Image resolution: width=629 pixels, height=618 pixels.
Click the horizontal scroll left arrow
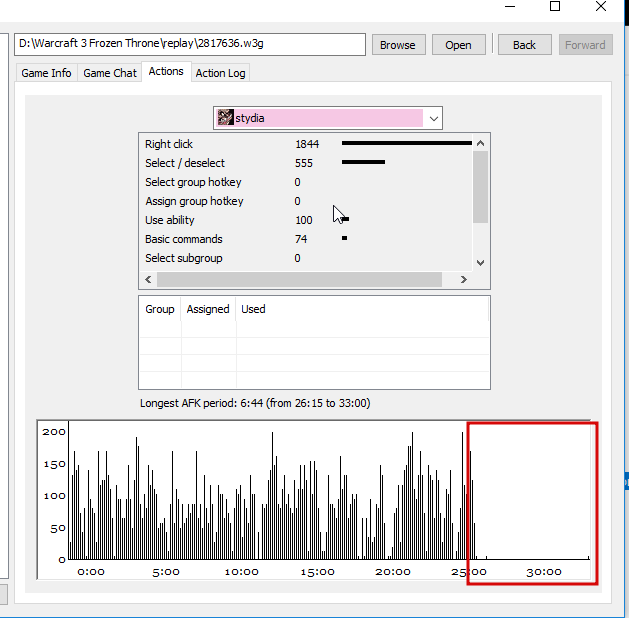[148, 280]
